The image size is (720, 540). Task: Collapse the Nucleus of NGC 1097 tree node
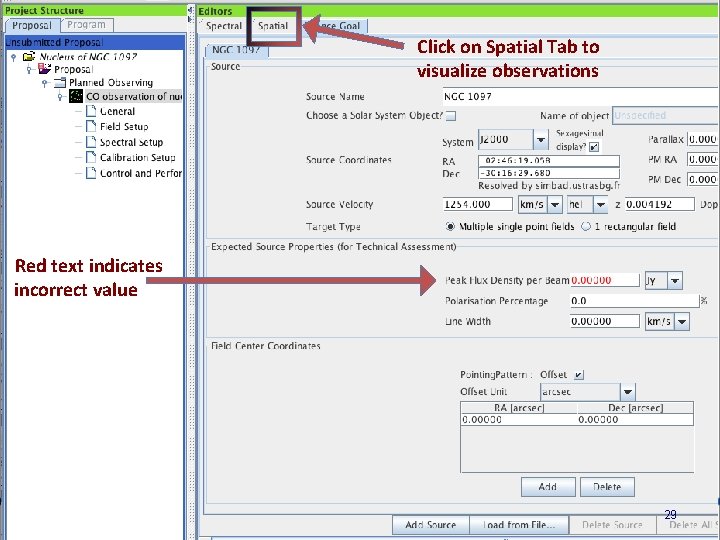tap(14, 57)
